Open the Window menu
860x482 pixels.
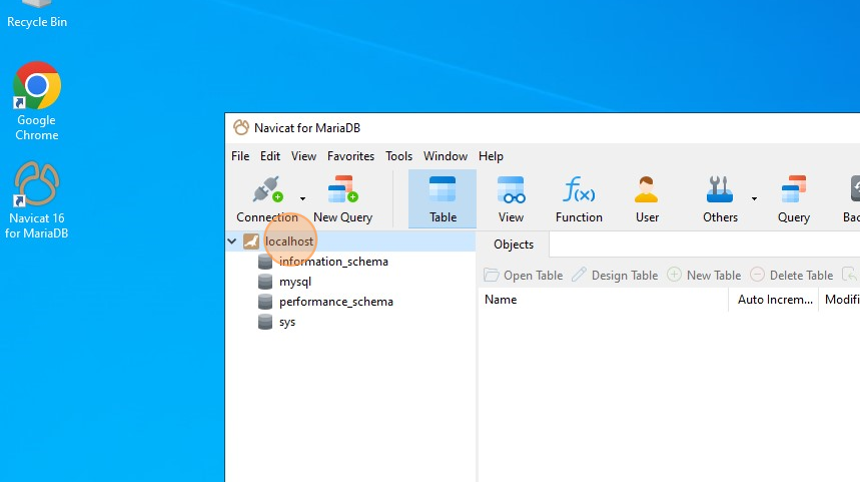(x=445, y=156)
